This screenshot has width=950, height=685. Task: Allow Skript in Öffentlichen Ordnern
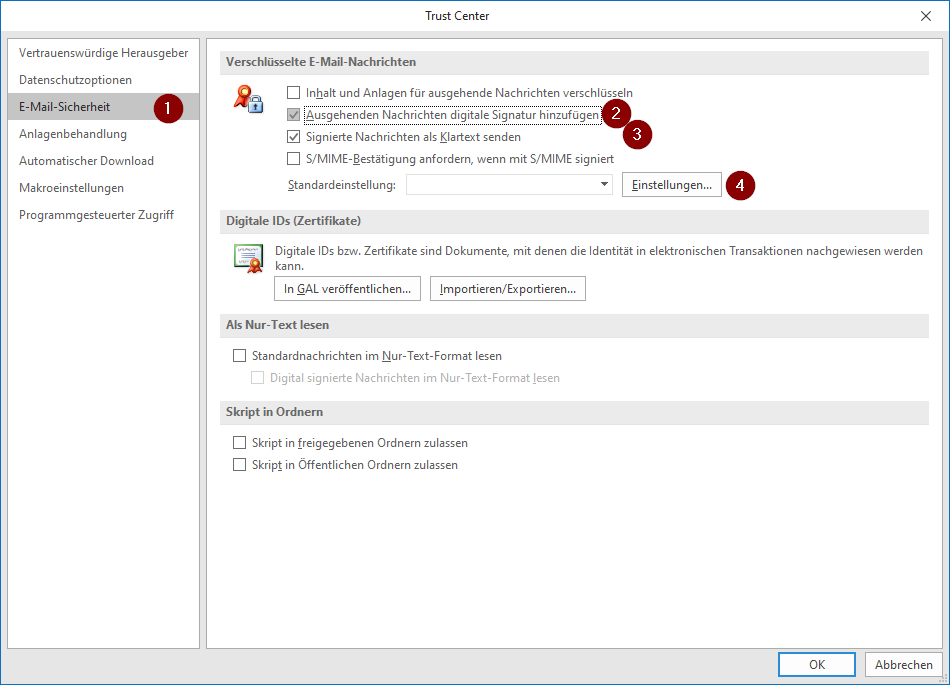click(239, 464)
